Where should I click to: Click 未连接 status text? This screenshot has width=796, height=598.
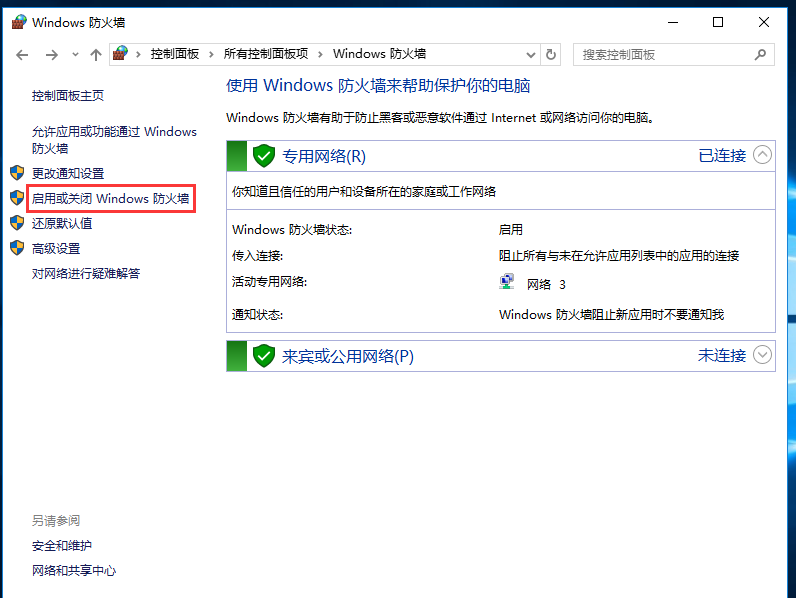click(722, 355)
